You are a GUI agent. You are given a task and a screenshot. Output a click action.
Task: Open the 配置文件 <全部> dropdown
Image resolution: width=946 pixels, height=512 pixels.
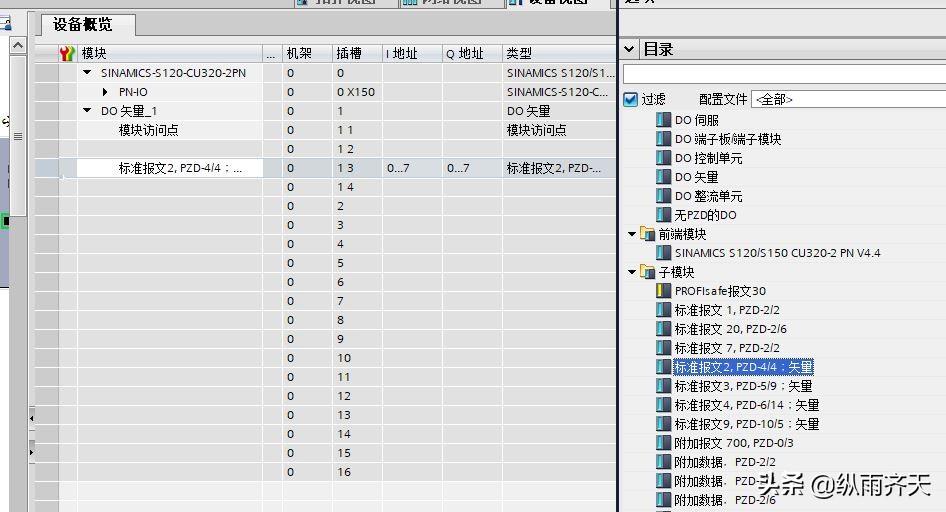pyautogui.click(x=848, y=99)
